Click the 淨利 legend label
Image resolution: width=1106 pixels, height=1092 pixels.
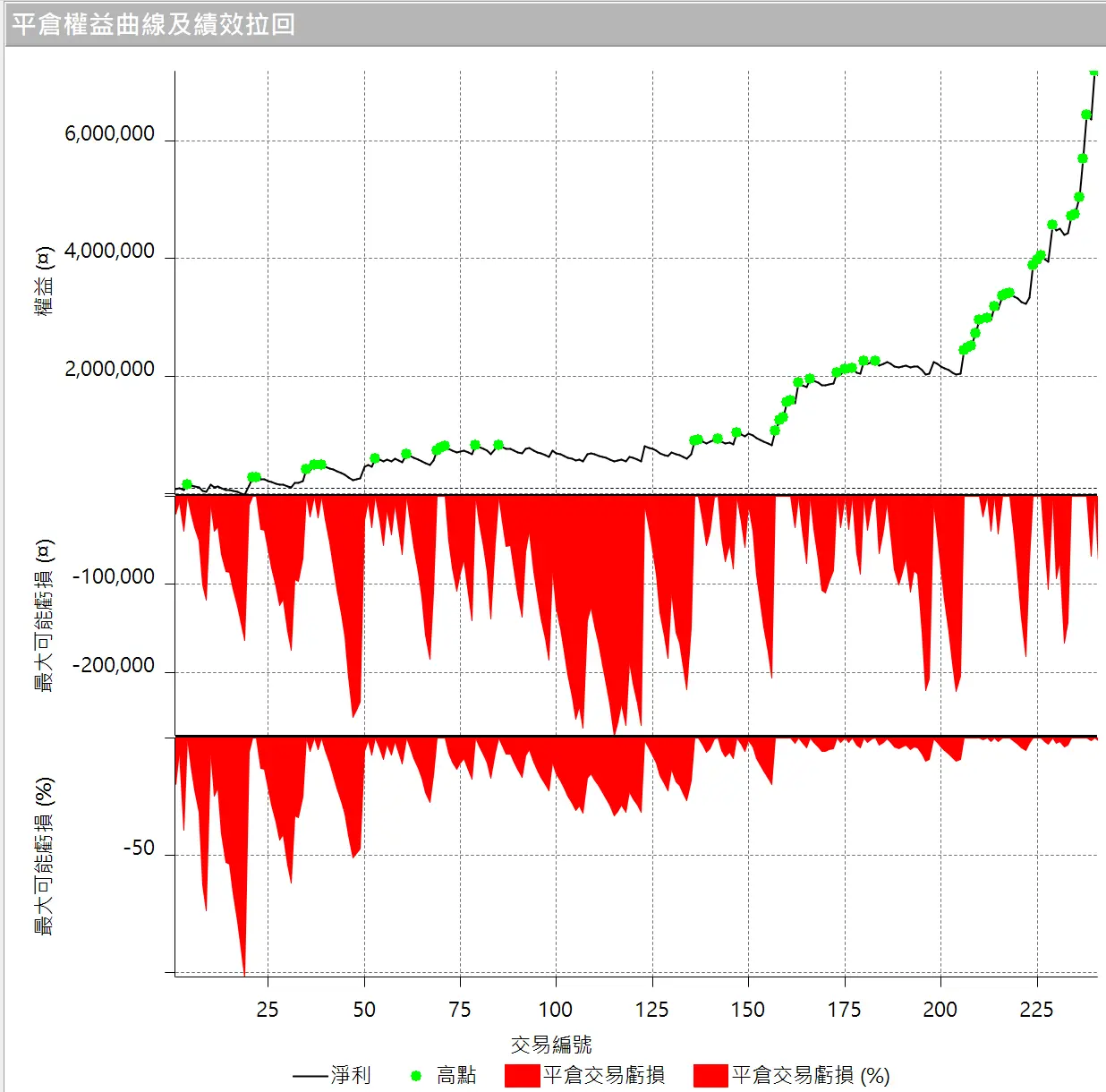[351, 1075]
